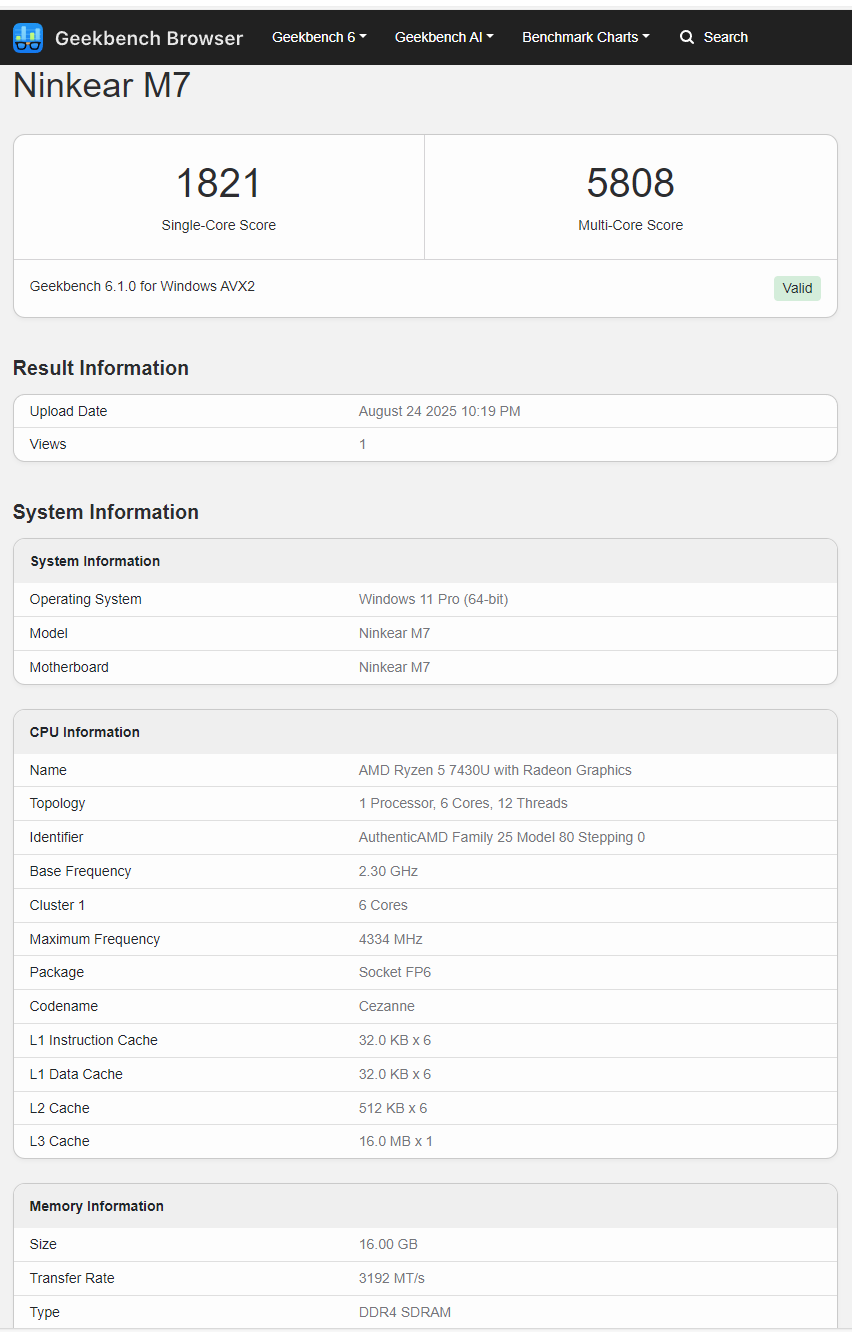Click the L1 Instruction Cache row label
Viewport: 852px width, 1332px height.
coord(94,1040)
